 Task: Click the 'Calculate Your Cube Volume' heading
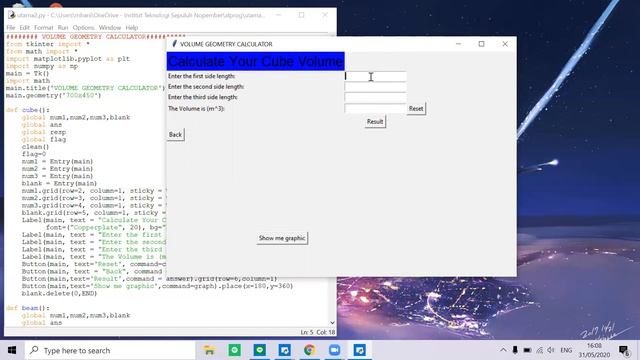click(x=256, y=61)
